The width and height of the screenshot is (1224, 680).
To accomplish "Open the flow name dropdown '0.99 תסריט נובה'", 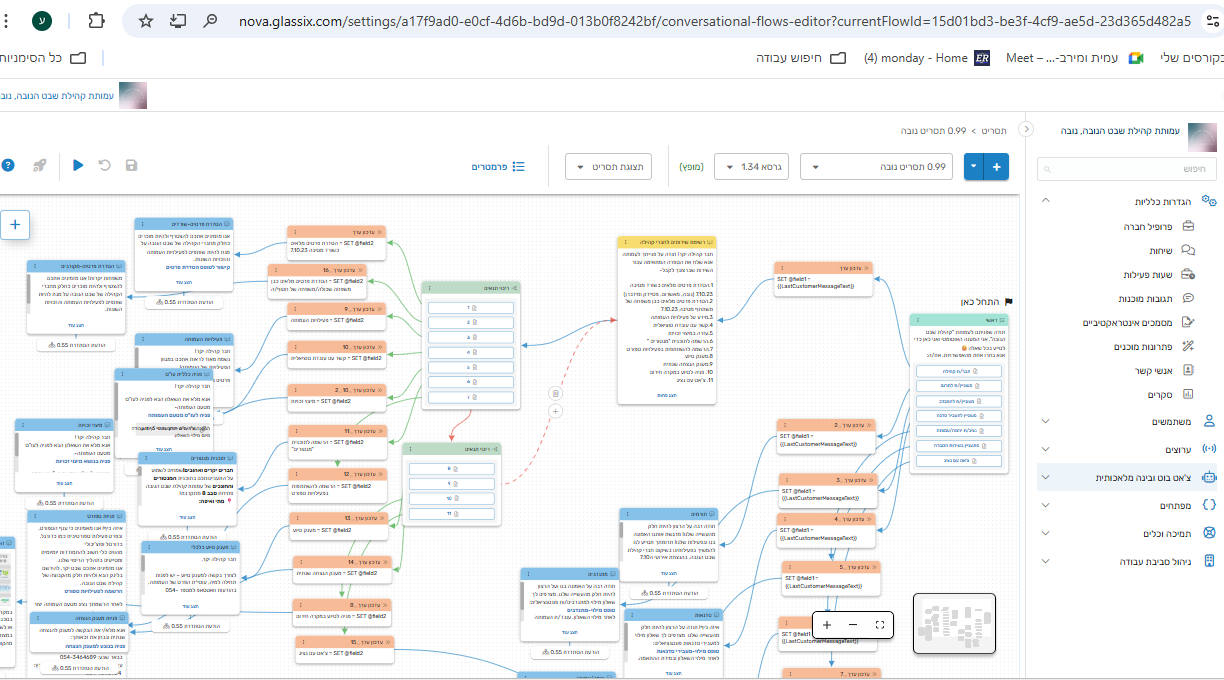I will pyautogui.click(x=876, y=167).
